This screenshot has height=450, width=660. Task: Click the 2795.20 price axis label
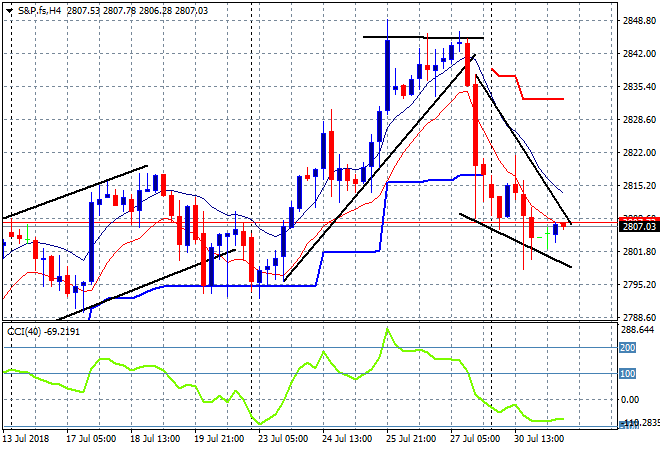point(639,285)
